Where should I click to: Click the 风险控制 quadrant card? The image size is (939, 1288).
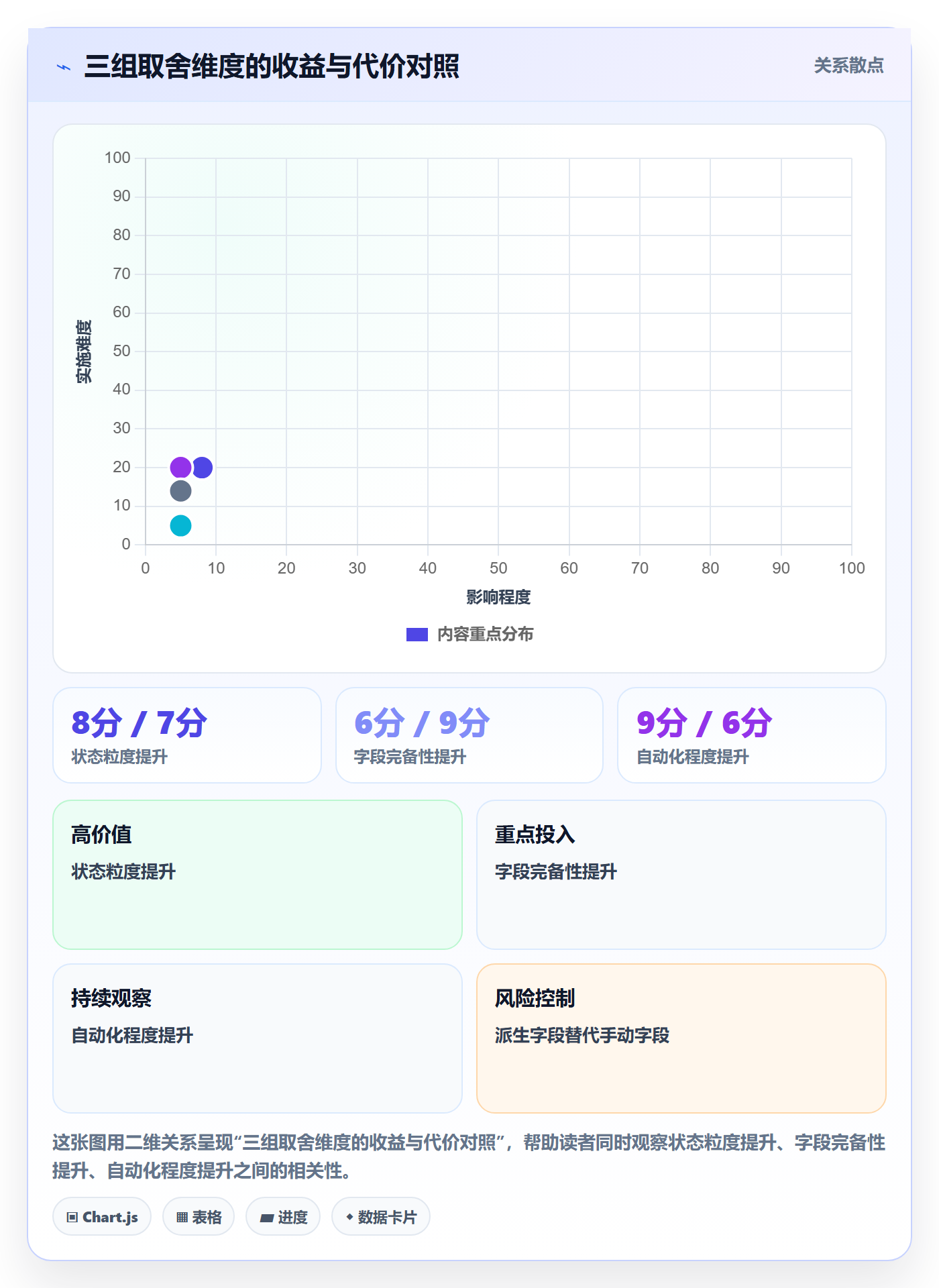681,1038
